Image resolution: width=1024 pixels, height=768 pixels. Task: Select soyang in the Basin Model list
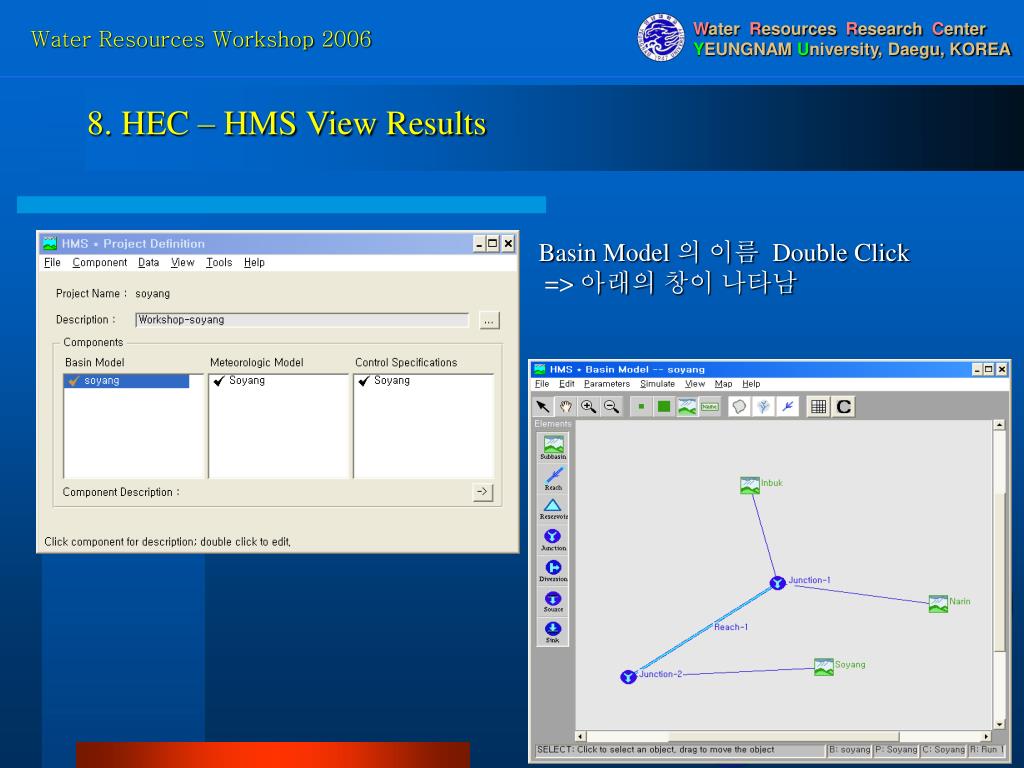click(127, 381)
